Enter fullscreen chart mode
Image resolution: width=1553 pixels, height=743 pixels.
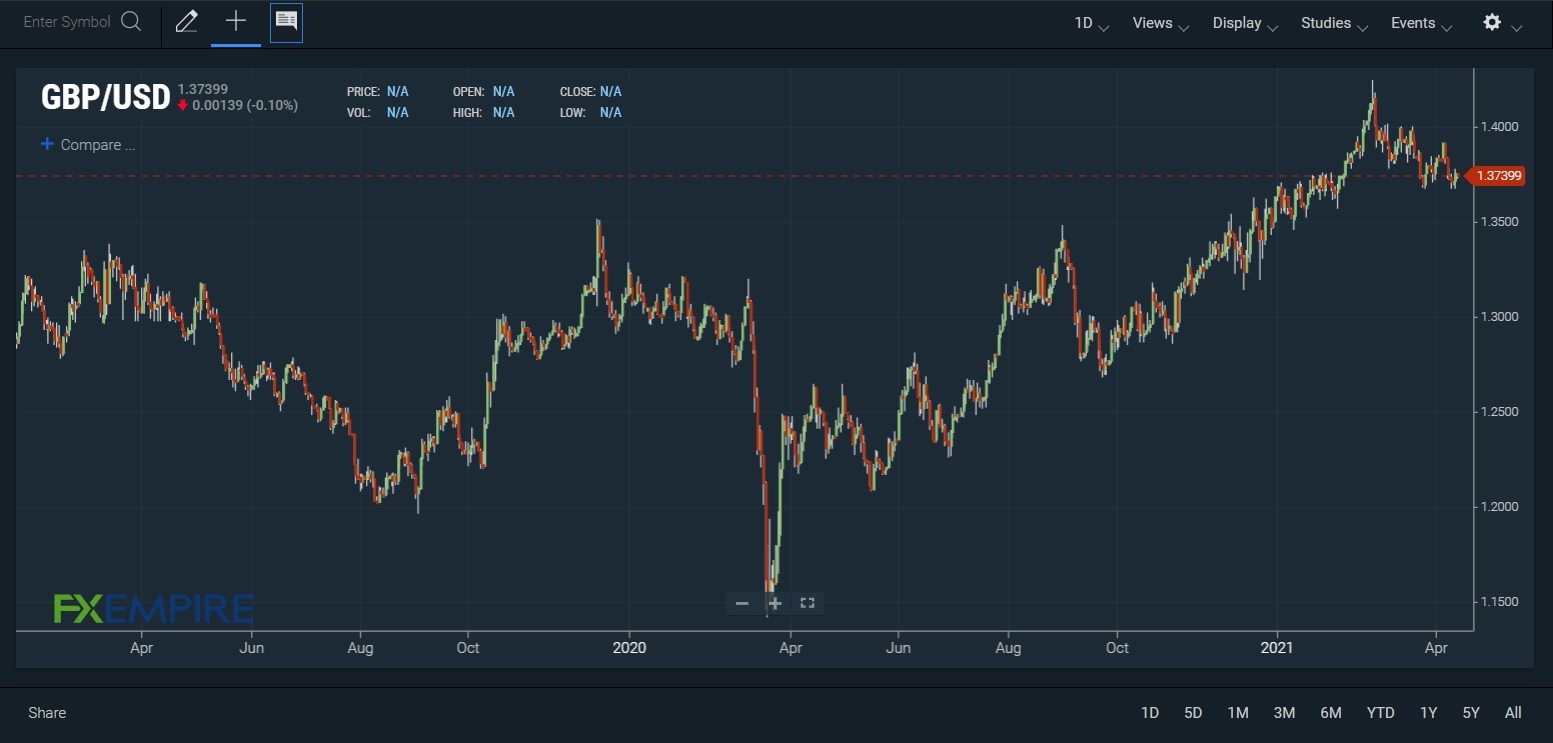808,603
